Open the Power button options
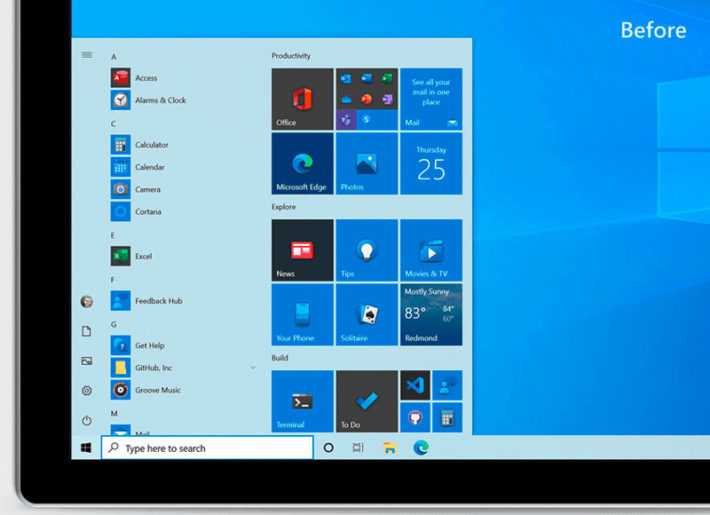The height and width of the screenshot is (515, 710). pyautogui.click(x=86, y=421)
